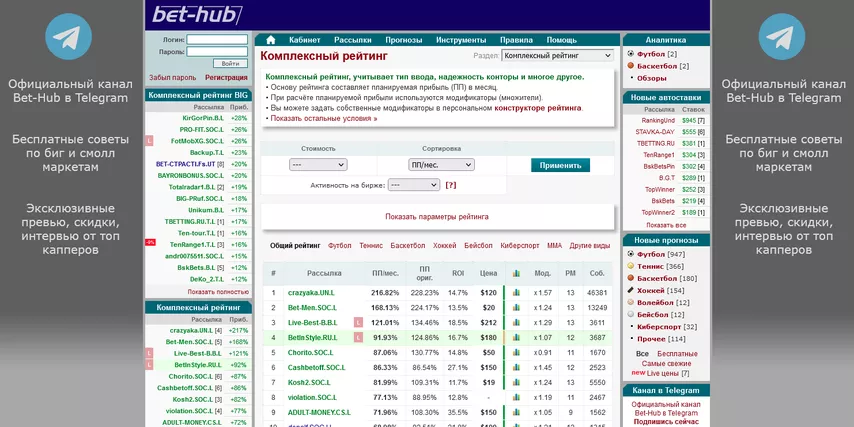
Task: Click basketball icon in Аналитика panel
Action: (631, 66)
